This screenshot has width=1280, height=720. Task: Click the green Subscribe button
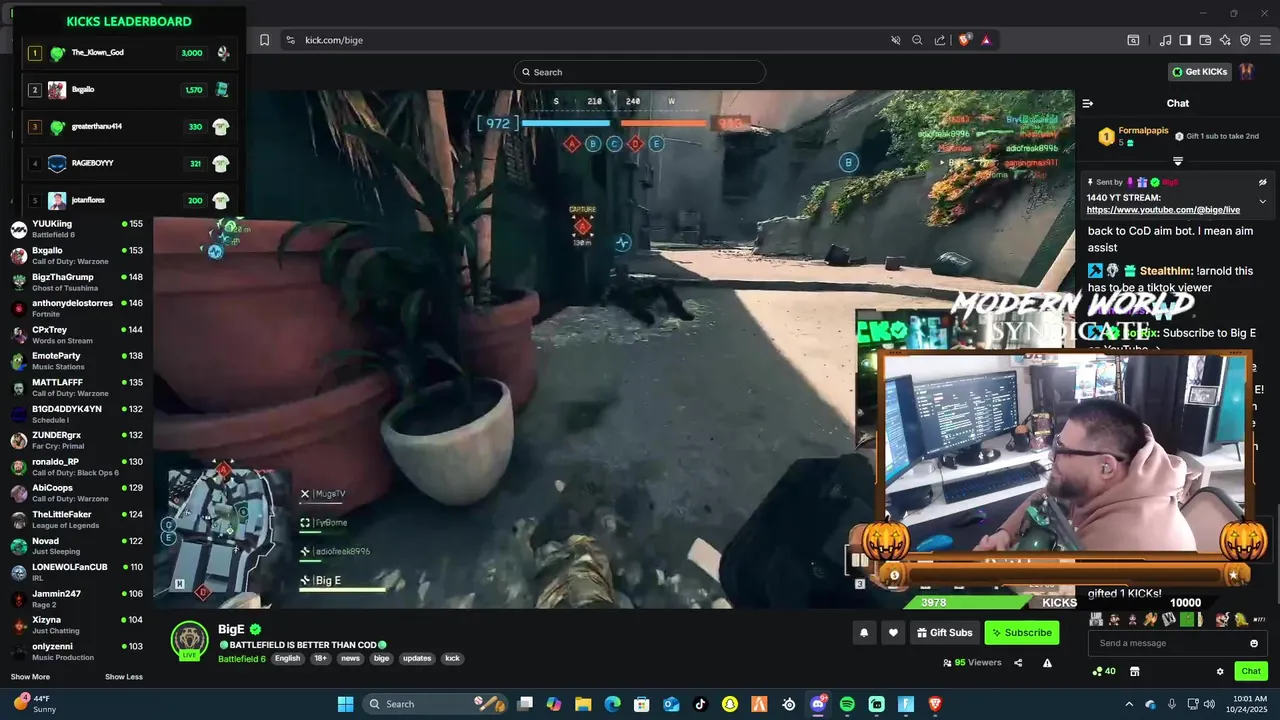tap(1022, 632)
